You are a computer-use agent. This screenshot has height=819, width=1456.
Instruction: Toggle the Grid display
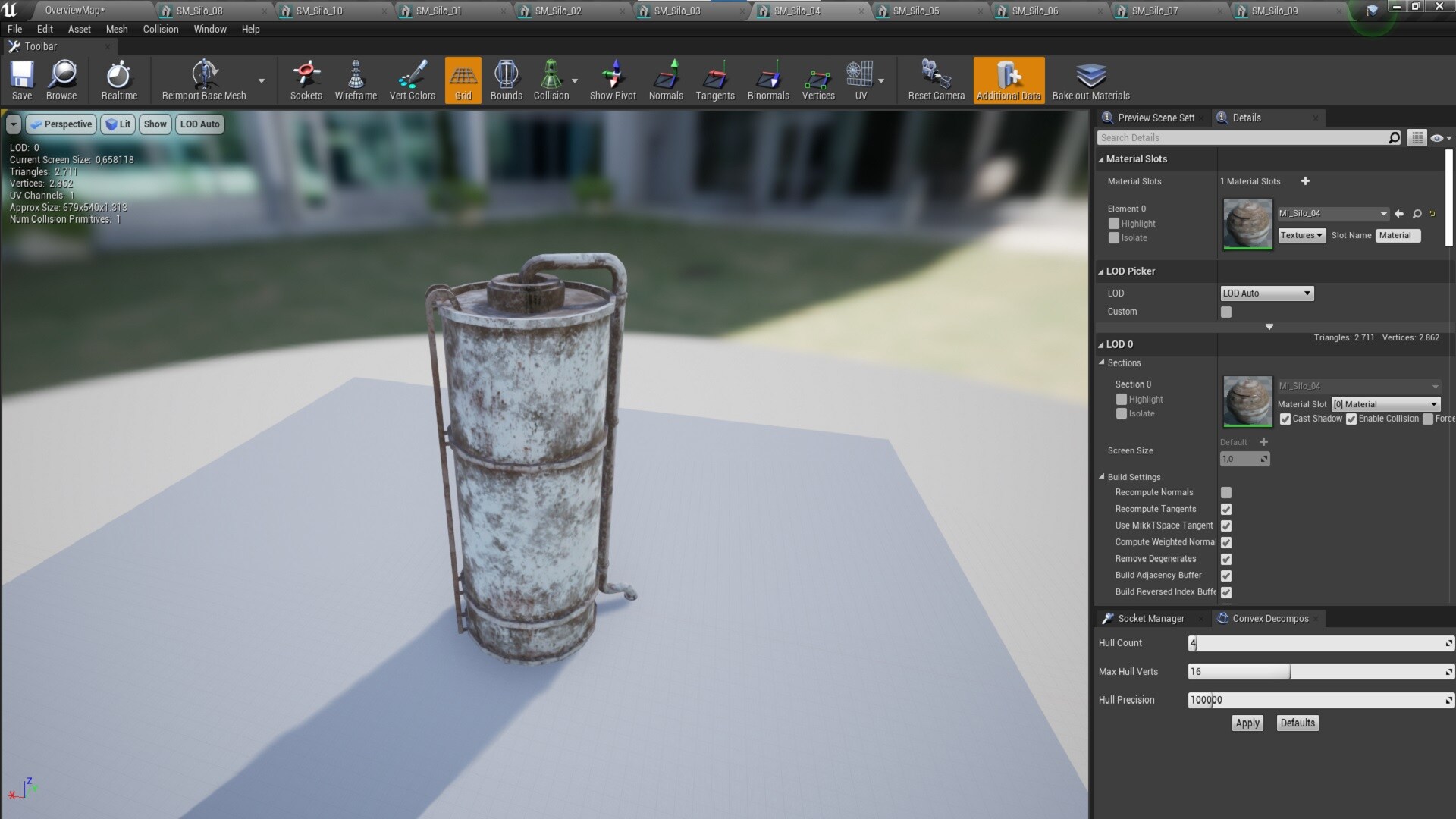[x=463, y=80]
